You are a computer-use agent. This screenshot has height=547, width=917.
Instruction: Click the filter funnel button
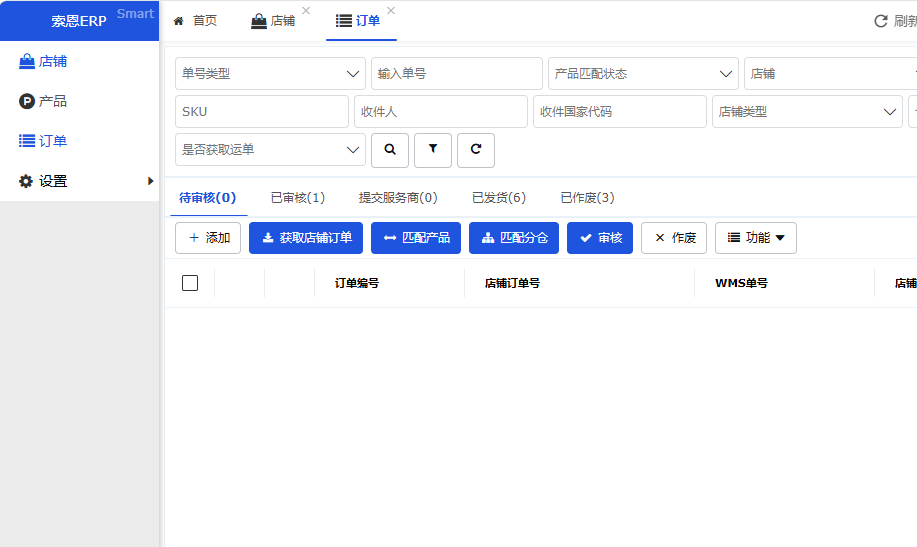click(x=433, y=150)
